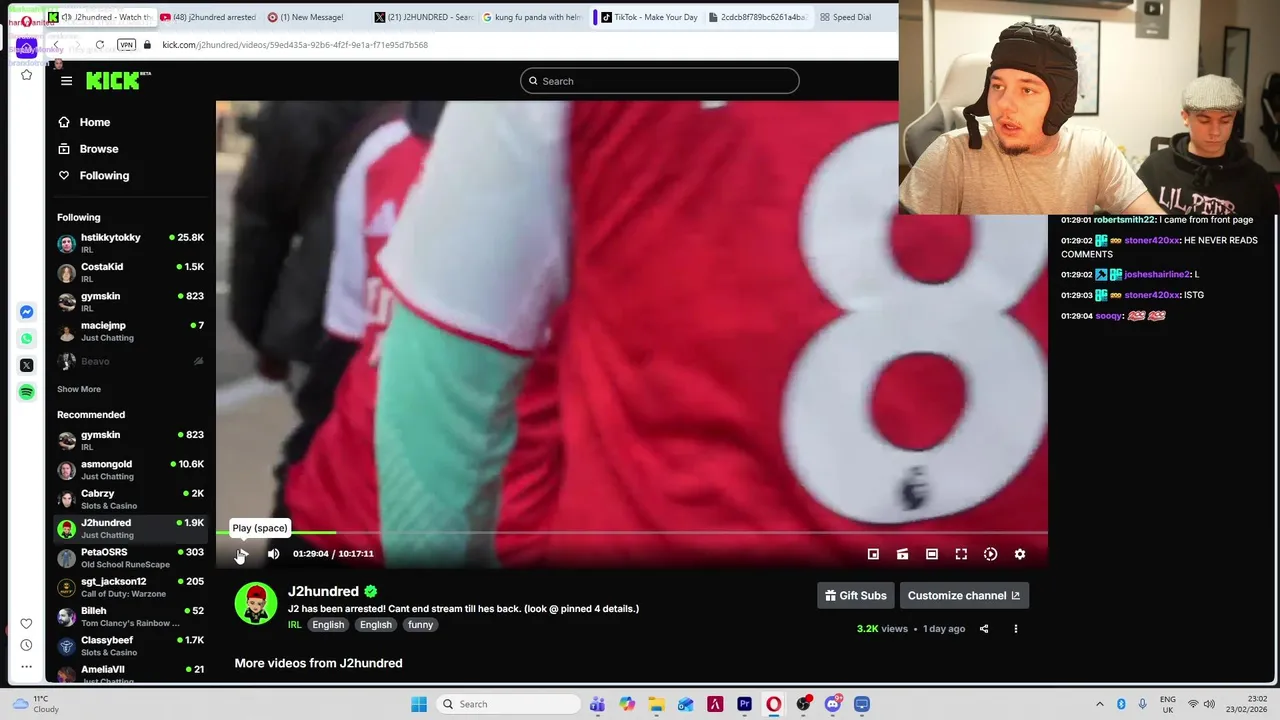Open WhatsApp in the Opera sidebar

(x=27, y=338)
